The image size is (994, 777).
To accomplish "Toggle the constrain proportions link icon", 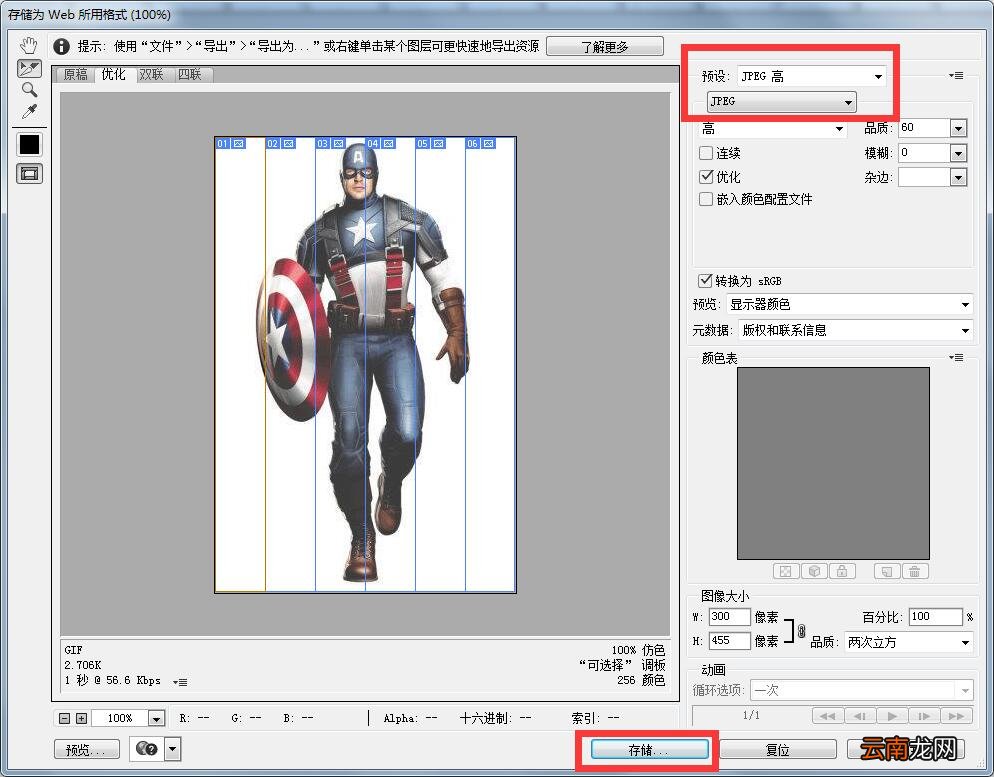I will [x=801, y=631].
